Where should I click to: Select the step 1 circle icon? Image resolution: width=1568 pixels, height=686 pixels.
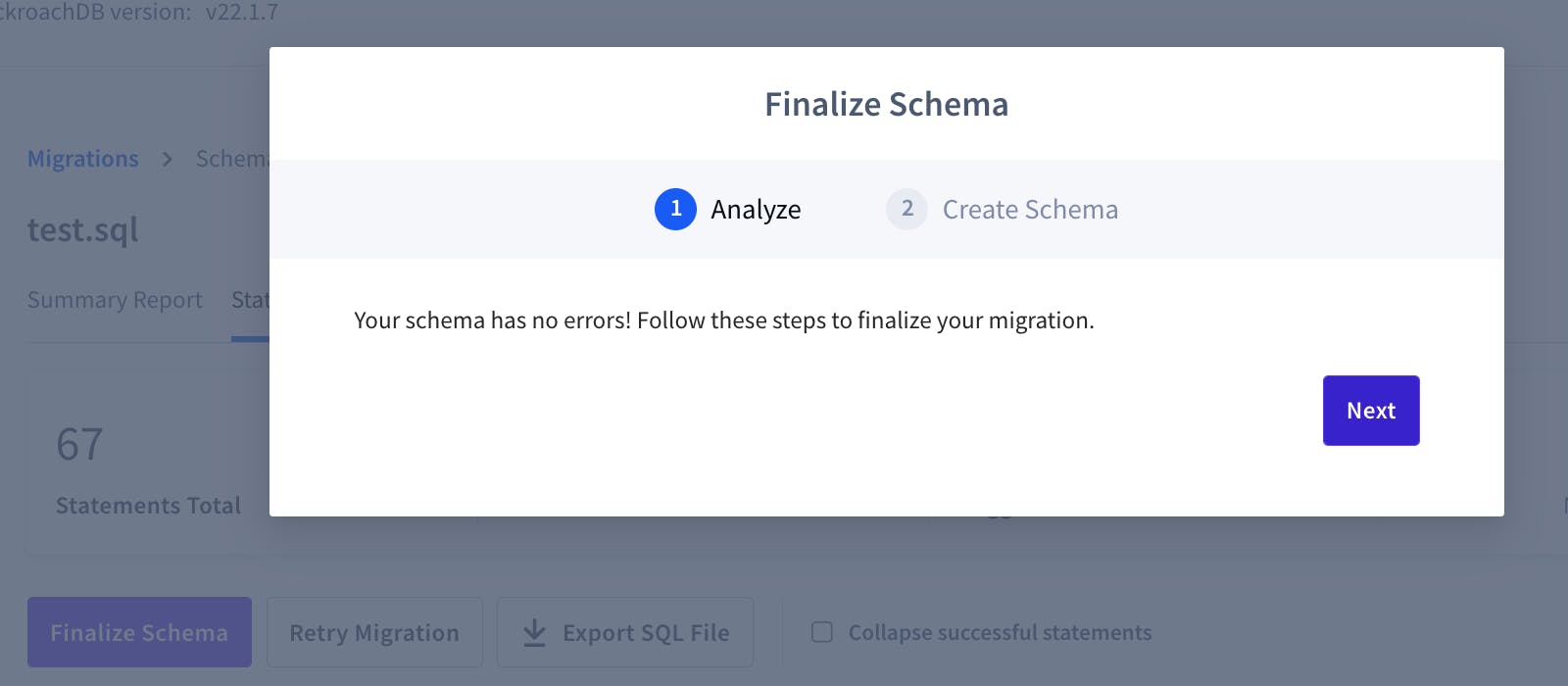675,209
